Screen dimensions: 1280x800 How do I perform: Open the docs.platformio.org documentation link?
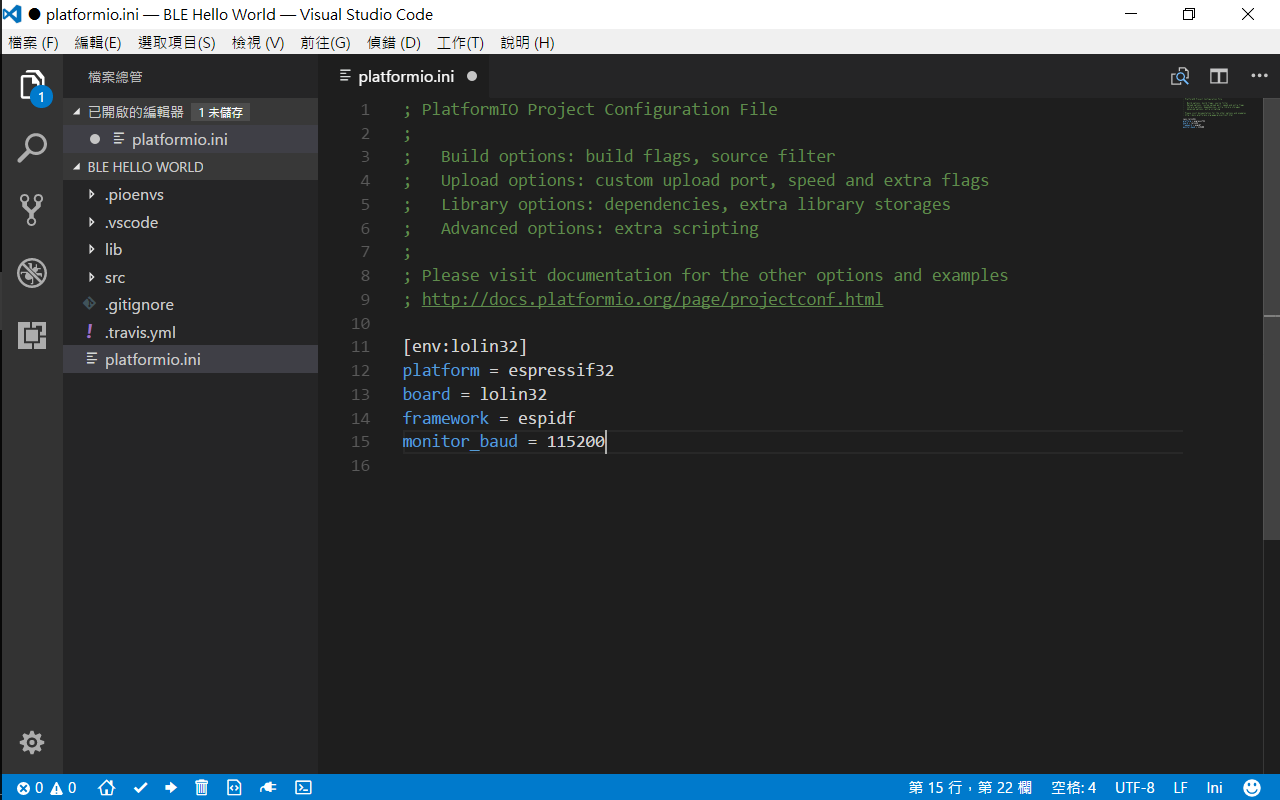[x=652, y=298]
